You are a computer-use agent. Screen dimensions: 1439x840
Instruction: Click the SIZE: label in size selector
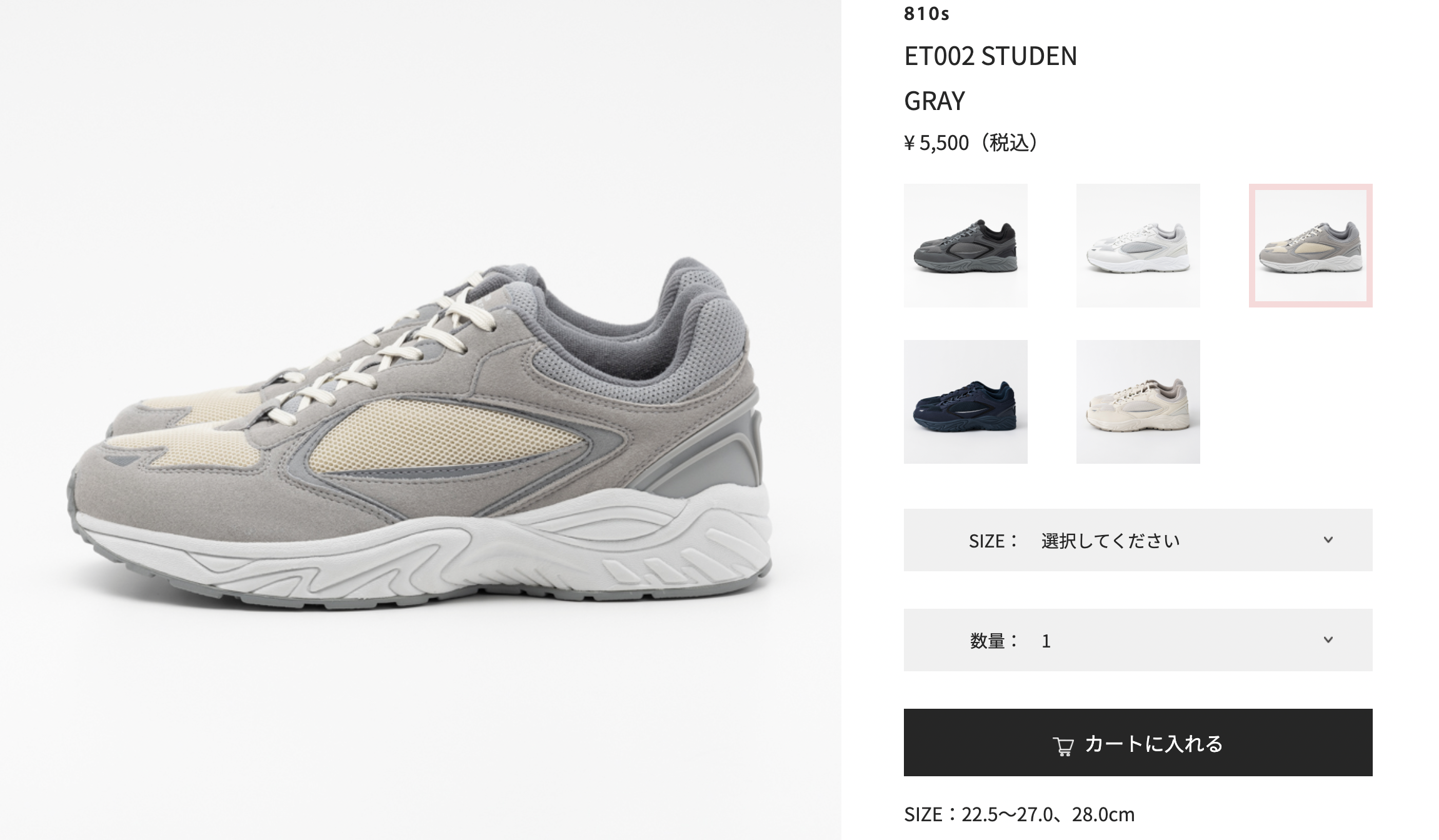[993, 541]
